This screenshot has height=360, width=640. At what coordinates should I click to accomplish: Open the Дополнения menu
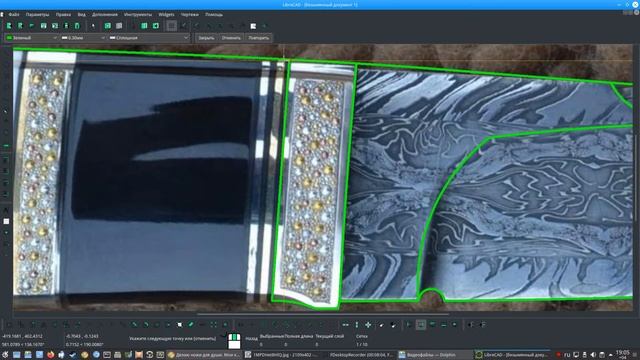tap(105, 14)
